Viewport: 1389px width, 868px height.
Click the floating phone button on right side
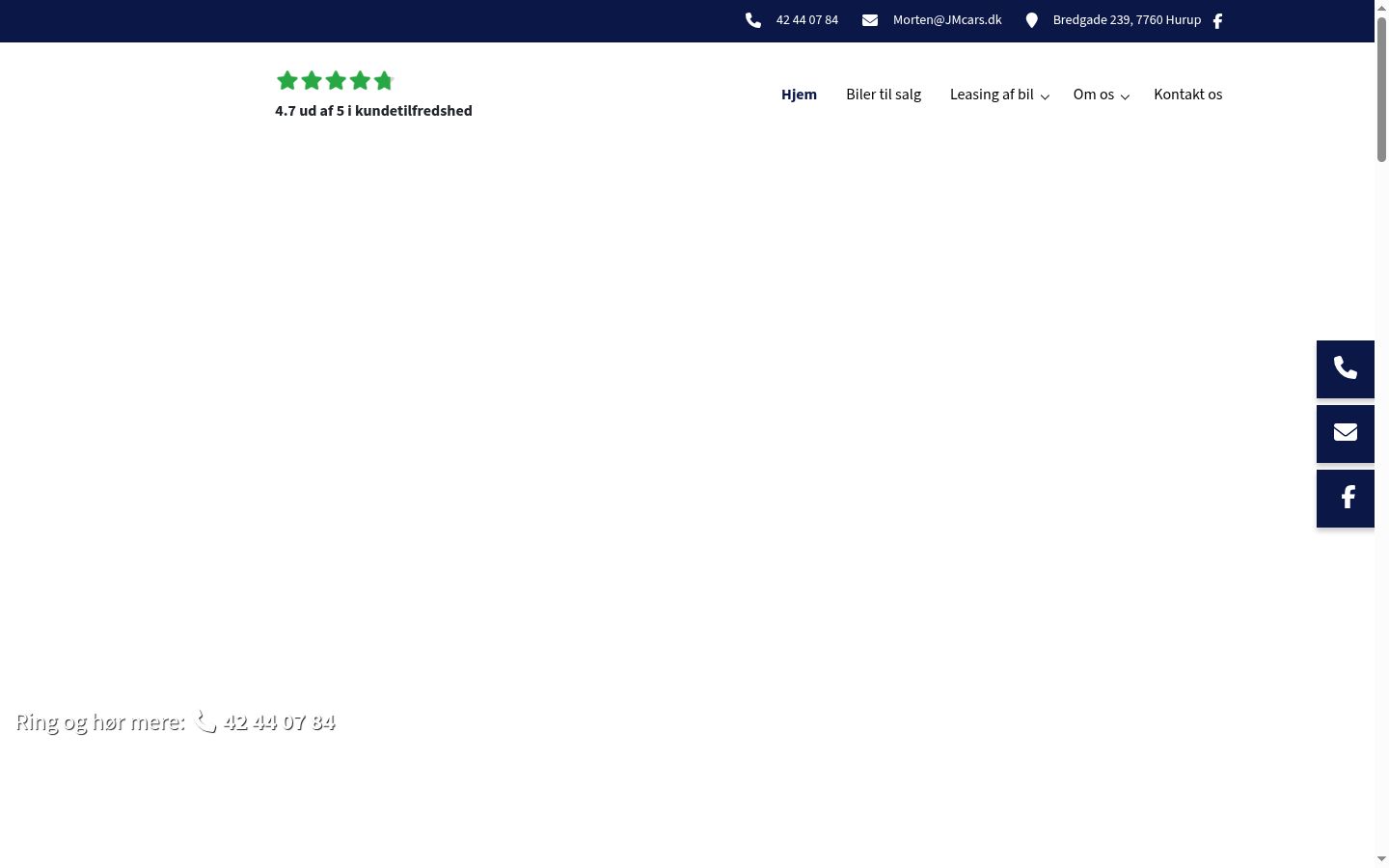(x=1346, y=369)
